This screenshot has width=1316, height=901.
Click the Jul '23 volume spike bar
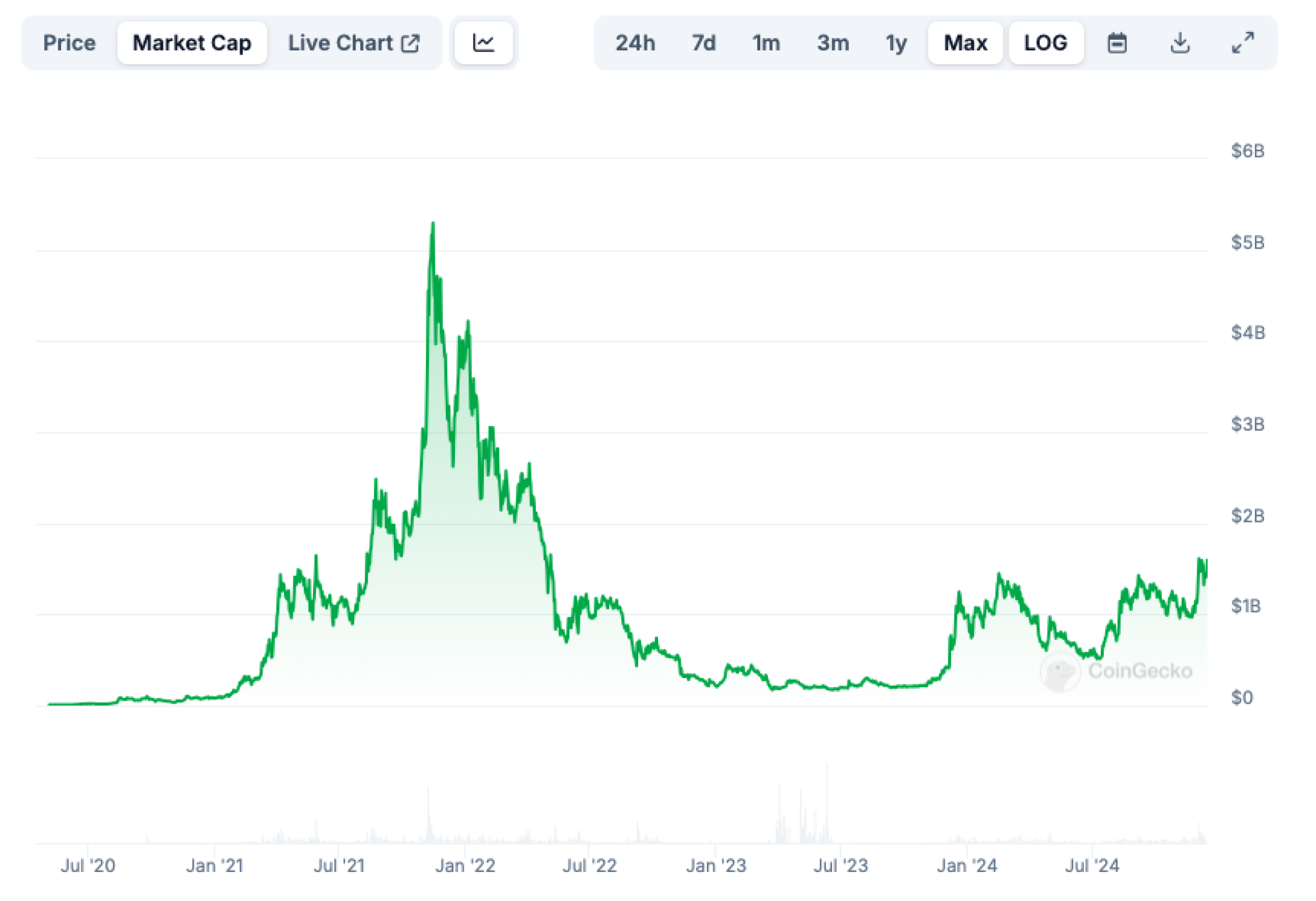click(x=827, y=803)
